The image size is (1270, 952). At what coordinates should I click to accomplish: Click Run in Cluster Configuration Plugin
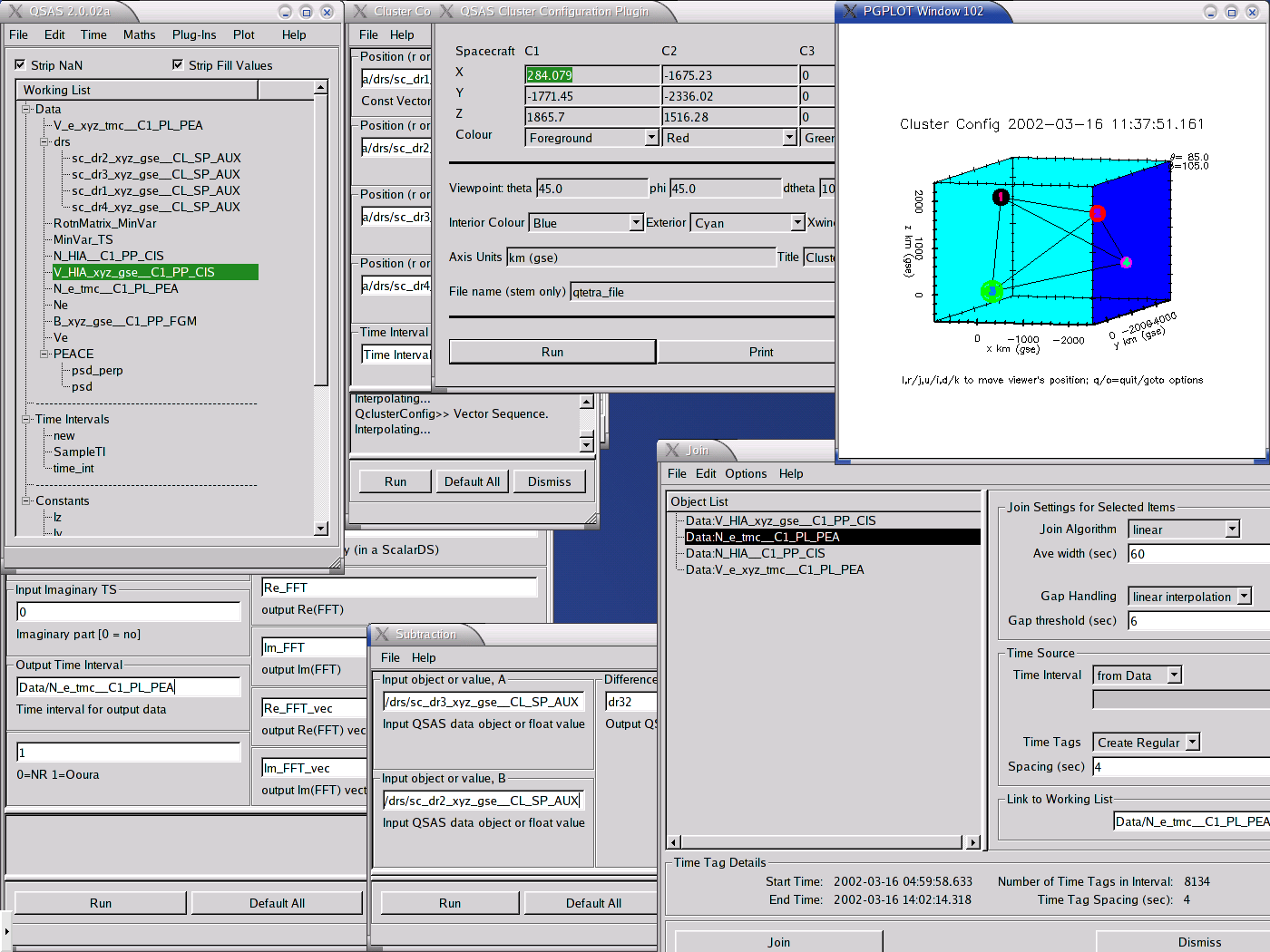click(552, 352)
